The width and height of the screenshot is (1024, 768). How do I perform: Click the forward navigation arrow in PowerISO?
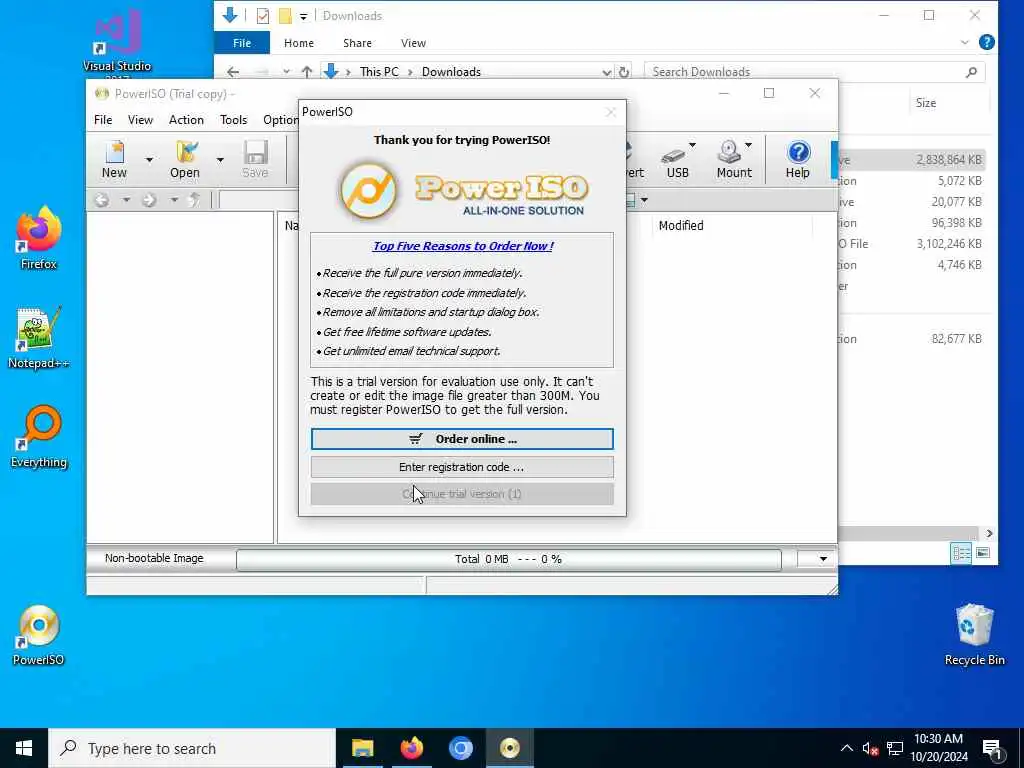click(150, 200)
